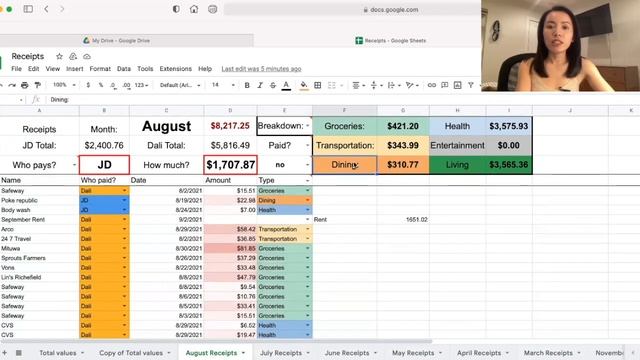
Task: Print the spreadsheet using printer icon
Action: click(x=24, y=85)
